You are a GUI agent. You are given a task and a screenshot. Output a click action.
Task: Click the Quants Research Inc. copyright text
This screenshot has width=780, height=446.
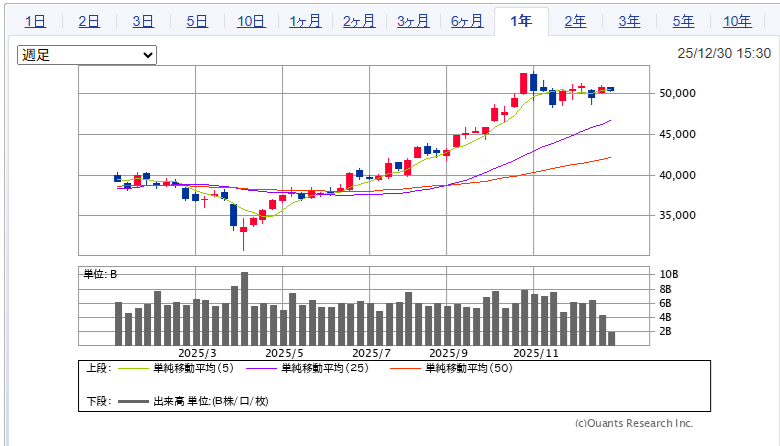pos(634,423)
